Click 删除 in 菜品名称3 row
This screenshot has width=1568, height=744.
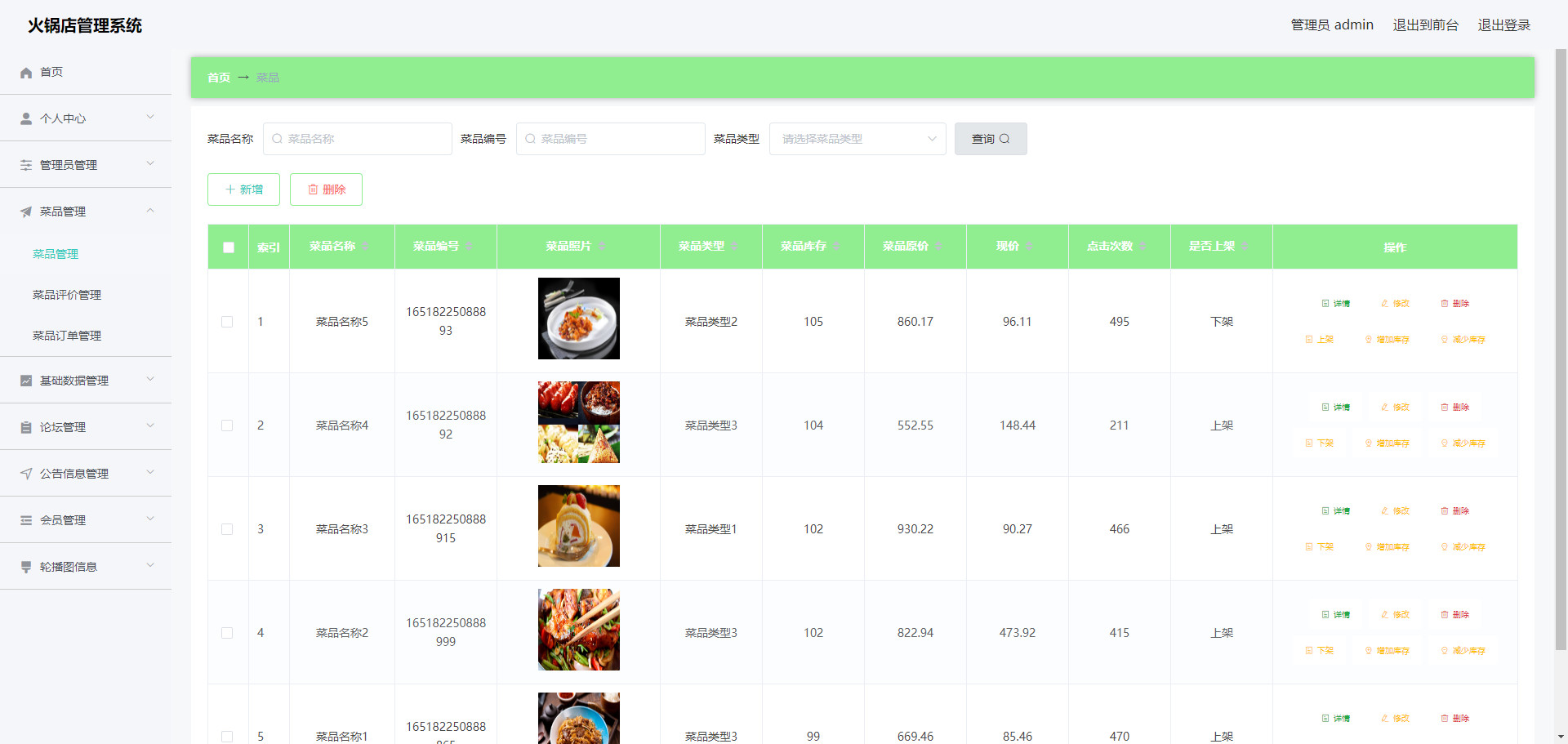1454,511
